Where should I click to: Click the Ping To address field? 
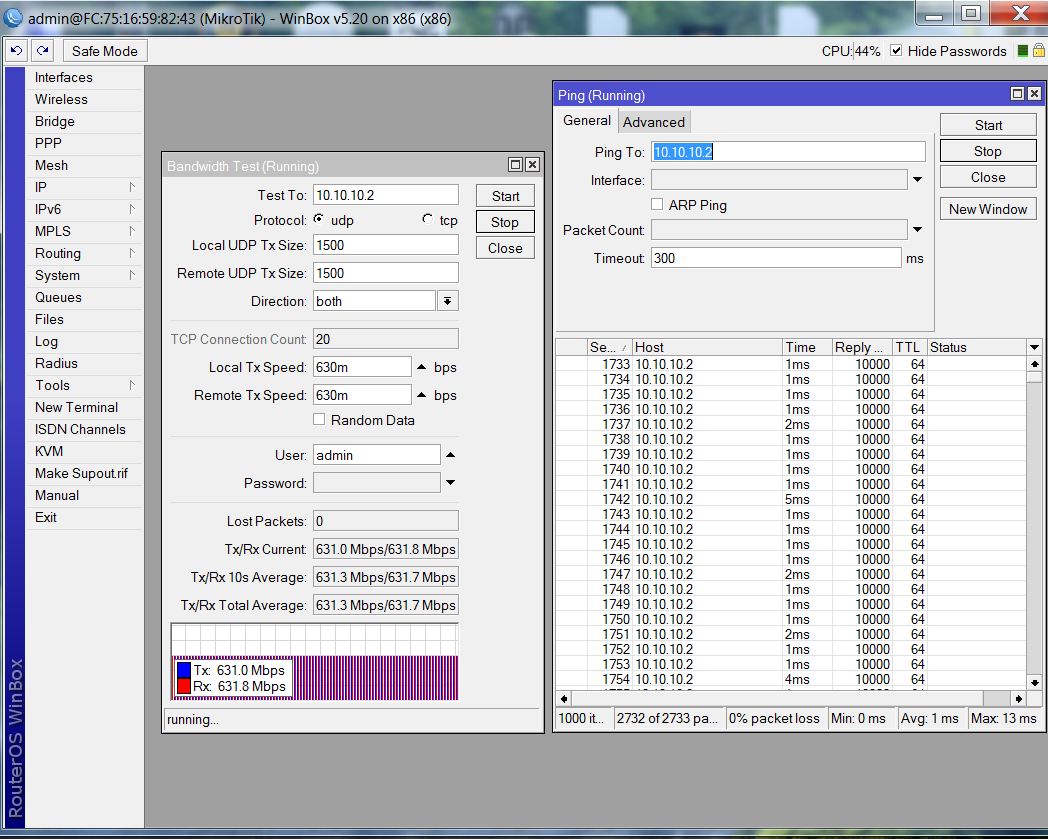point(788,152)
